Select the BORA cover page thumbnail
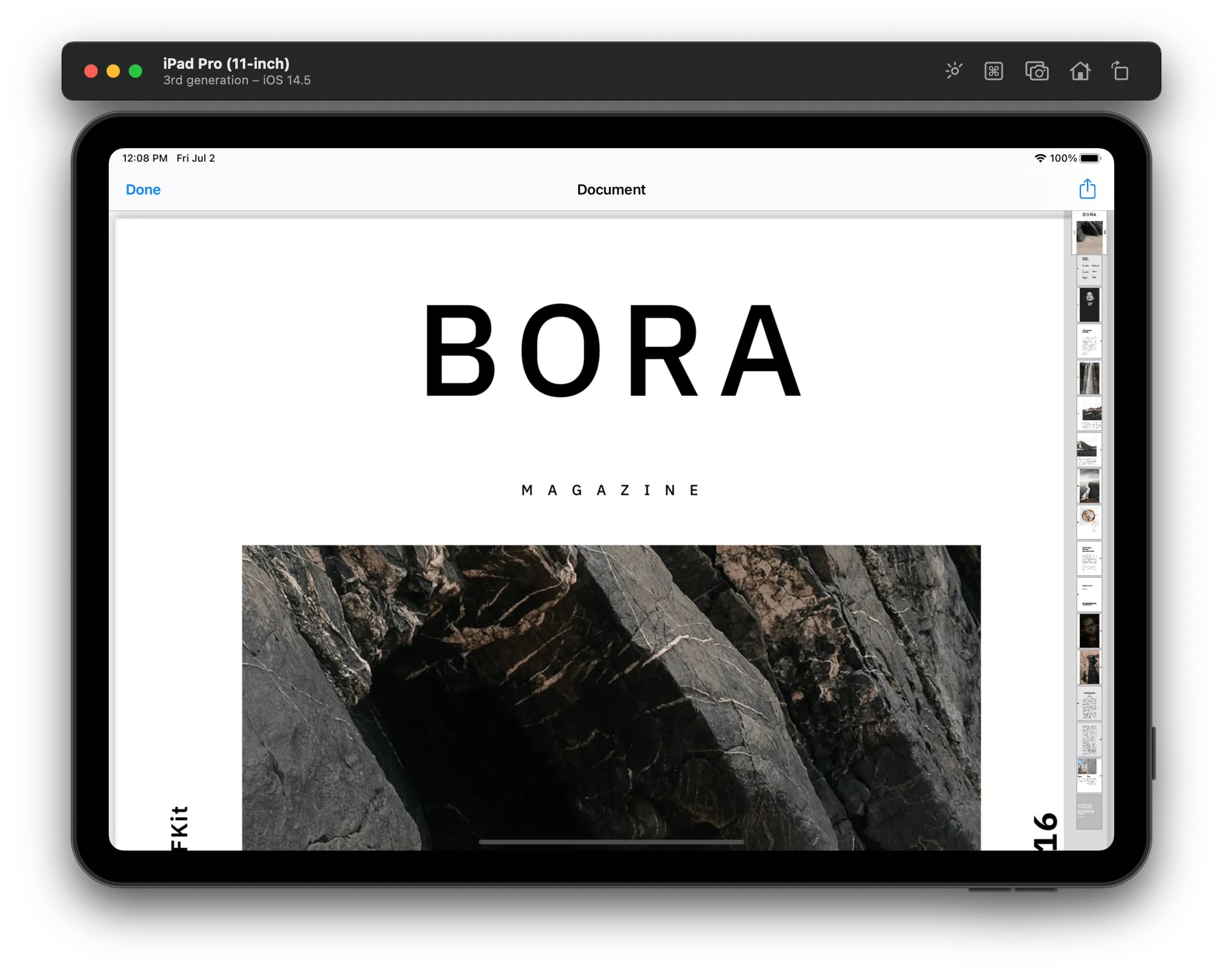Screen dimensions: 1223x980 point(1089,234)
